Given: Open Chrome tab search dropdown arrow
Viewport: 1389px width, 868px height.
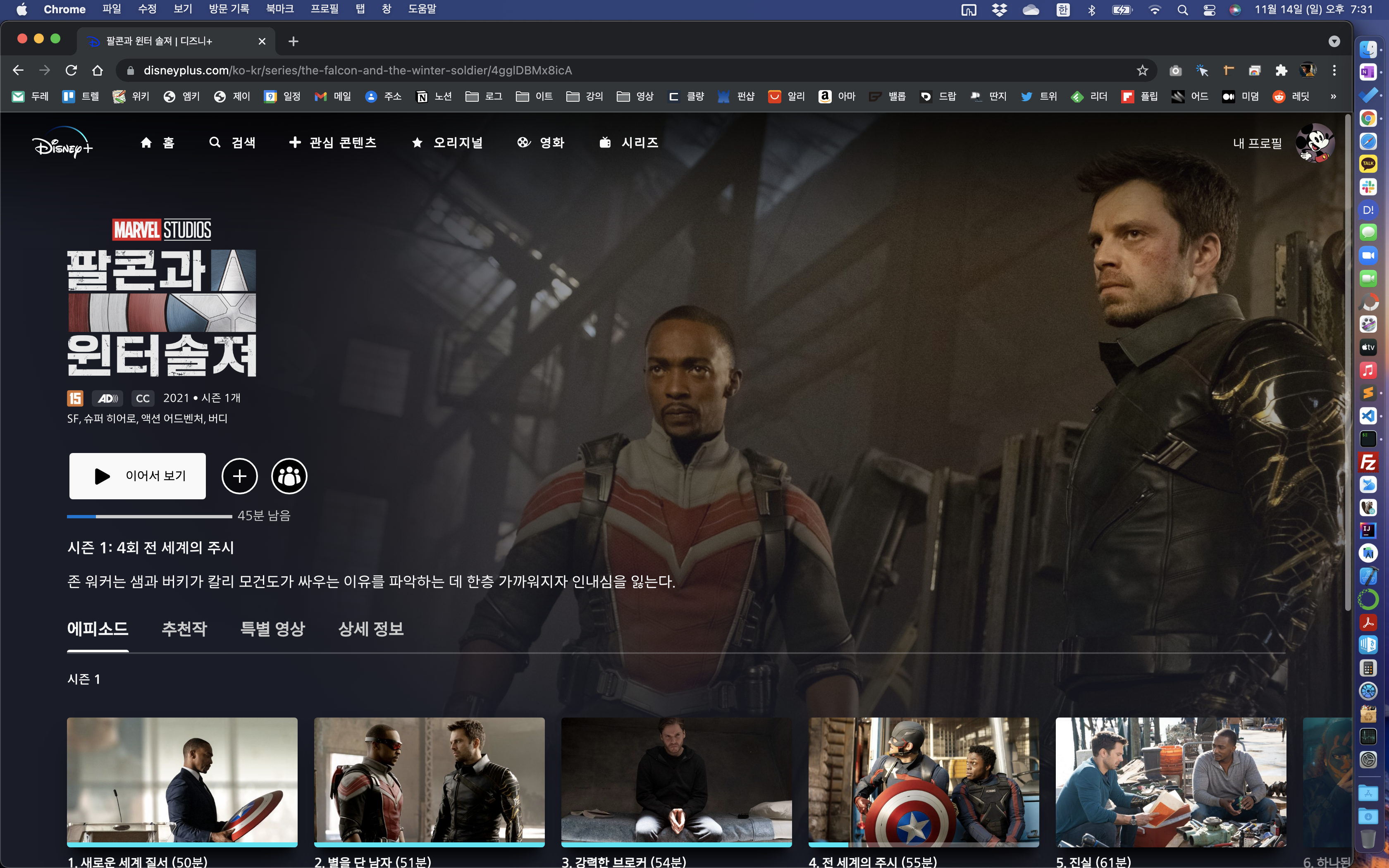Looking at the screenshot, I should click(x=1334, y=41).
